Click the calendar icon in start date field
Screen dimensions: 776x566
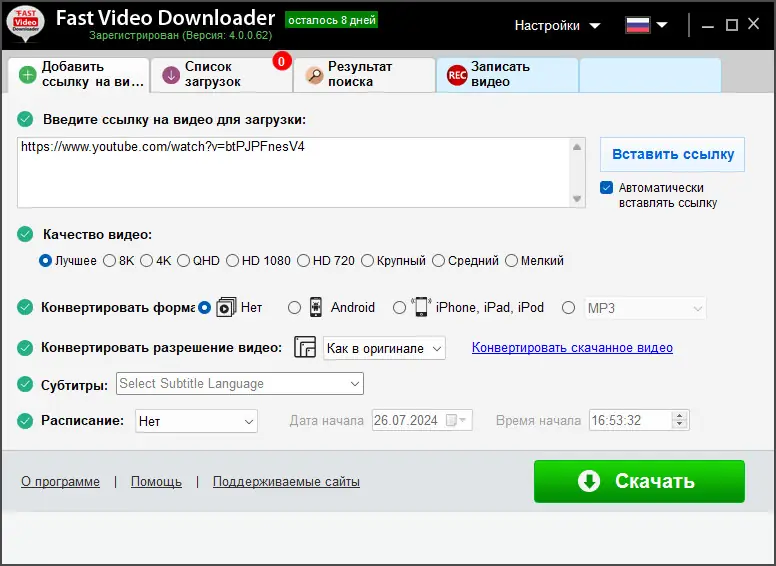[x=451, y=421]
